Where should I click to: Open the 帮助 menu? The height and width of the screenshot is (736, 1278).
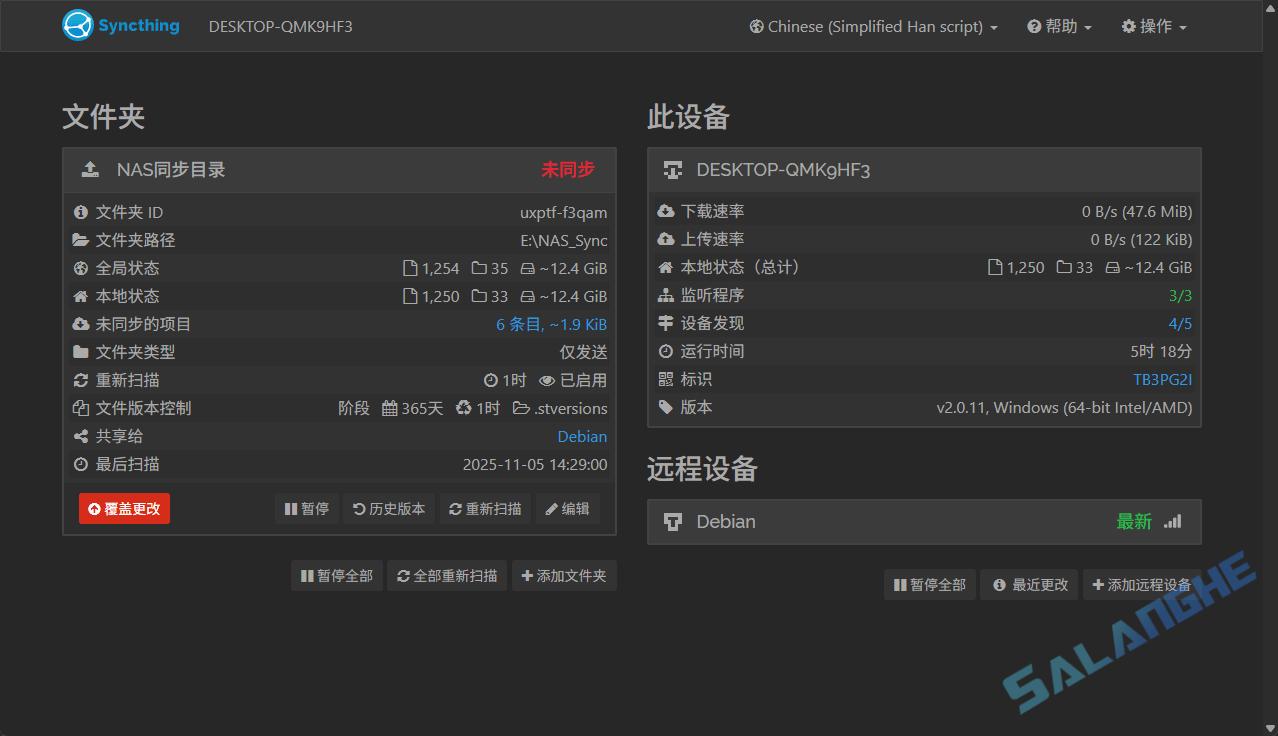pyautogui.click(x=1058, y=26)
